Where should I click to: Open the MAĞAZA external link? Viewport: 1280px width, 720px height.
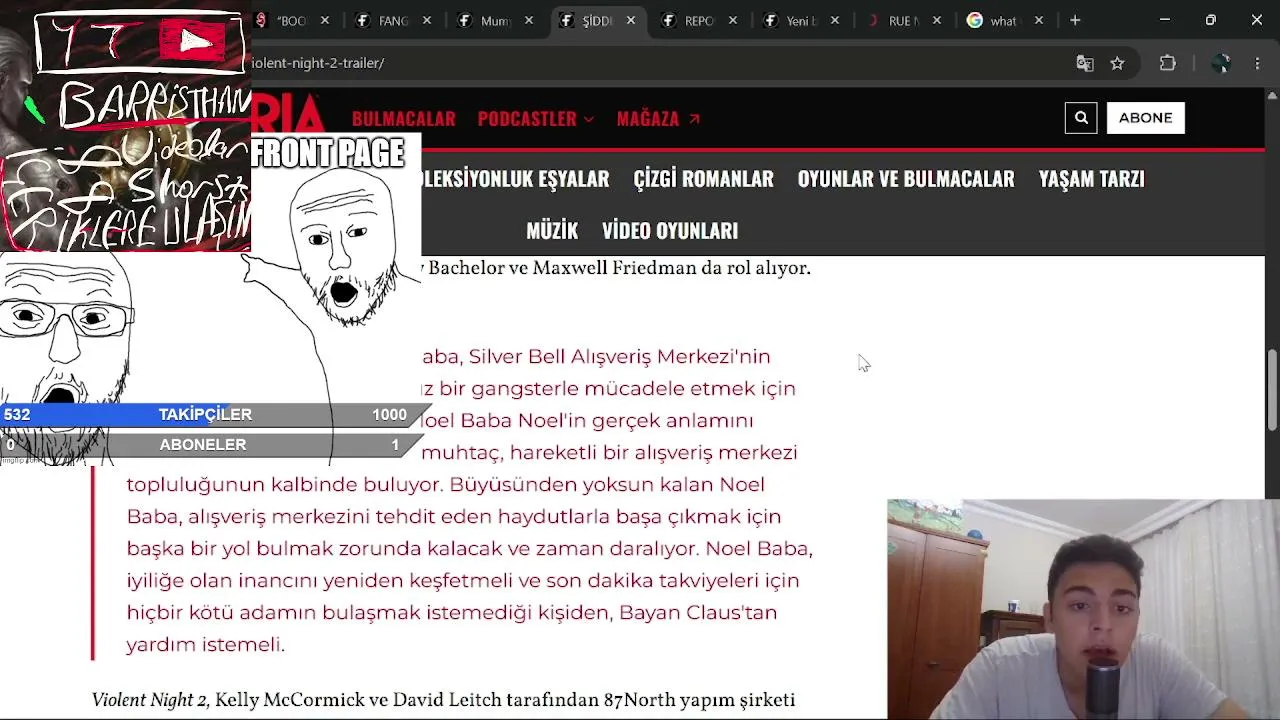pyautogui.click(x=658, y=119)
